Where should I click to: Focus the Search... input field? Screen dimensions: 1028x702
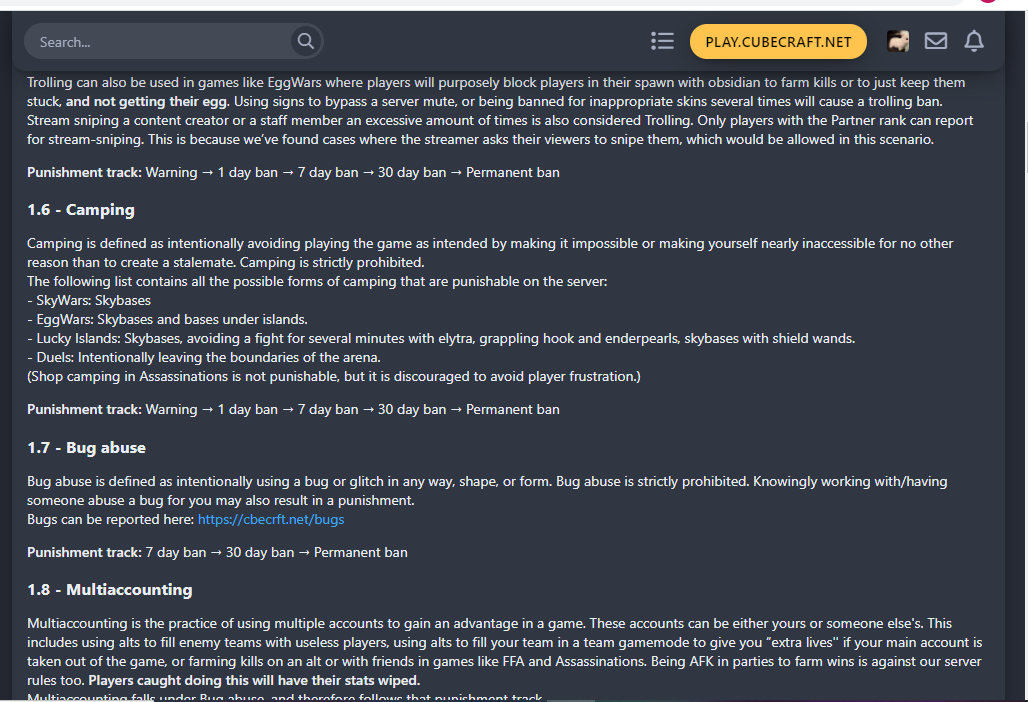[157, 42]
